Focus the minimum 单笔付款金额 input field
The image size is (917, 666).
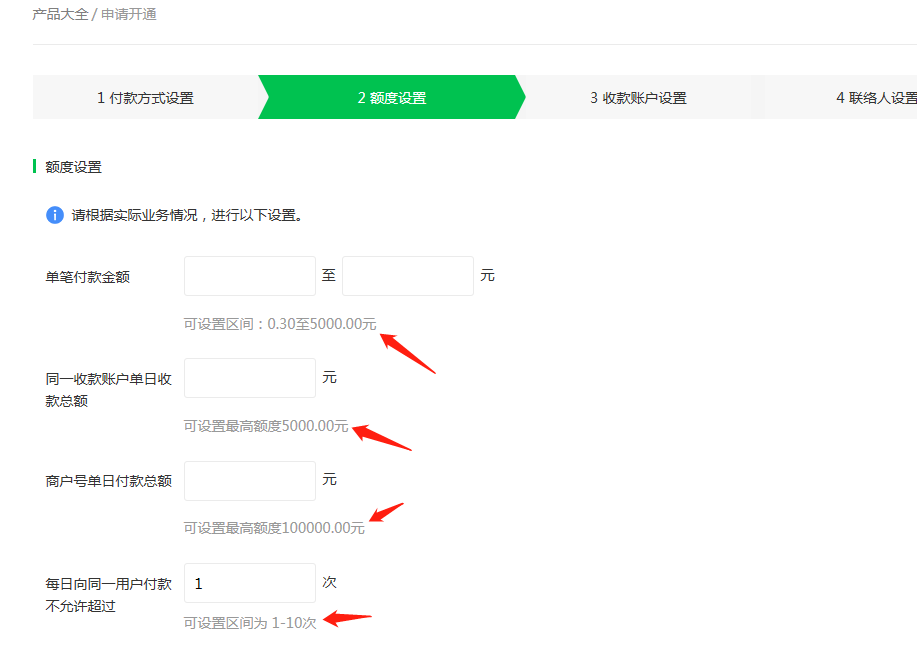pos(250,276)
